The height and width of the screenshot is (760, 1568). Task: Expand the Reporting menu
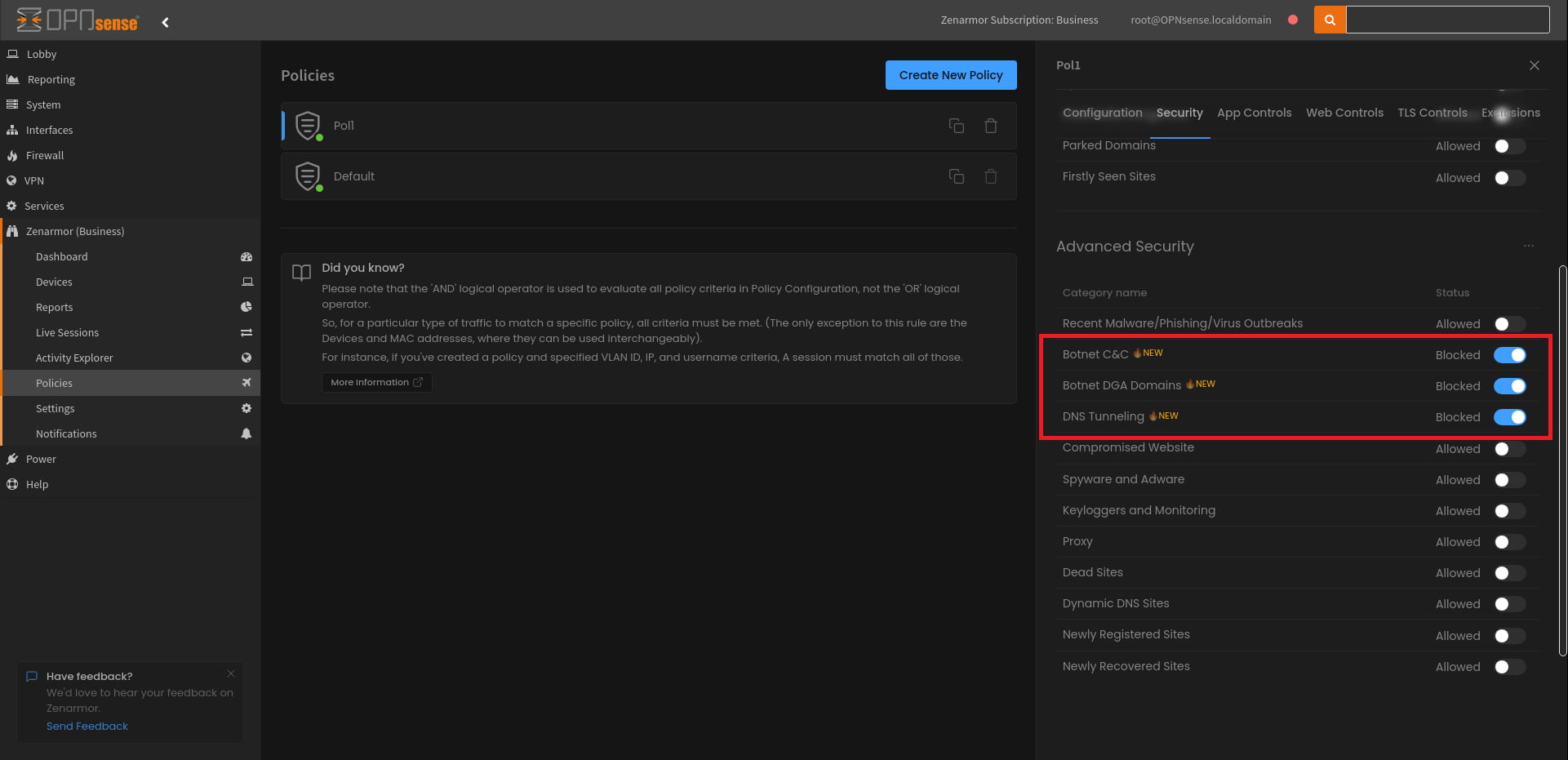(131, 79)
